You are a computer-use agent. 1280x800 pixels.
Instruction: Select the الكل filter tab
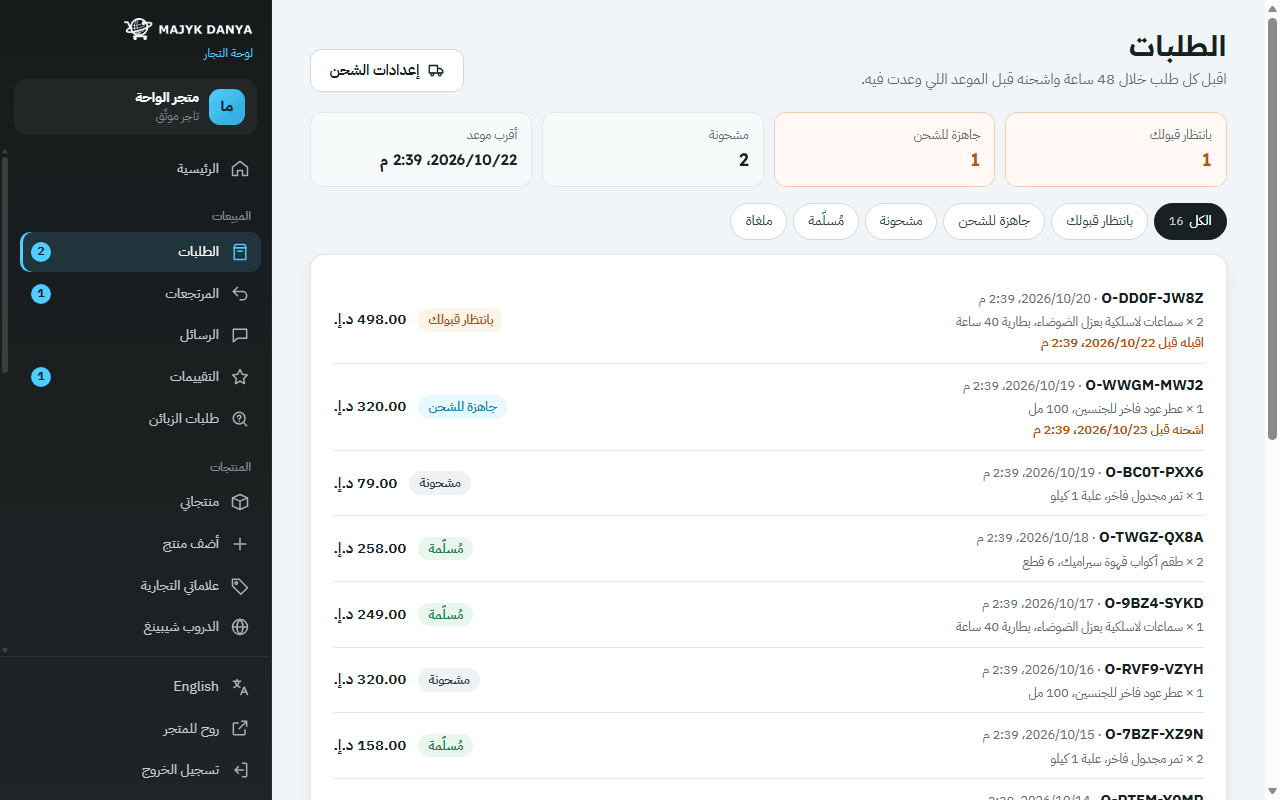[x=1190, y=221]
